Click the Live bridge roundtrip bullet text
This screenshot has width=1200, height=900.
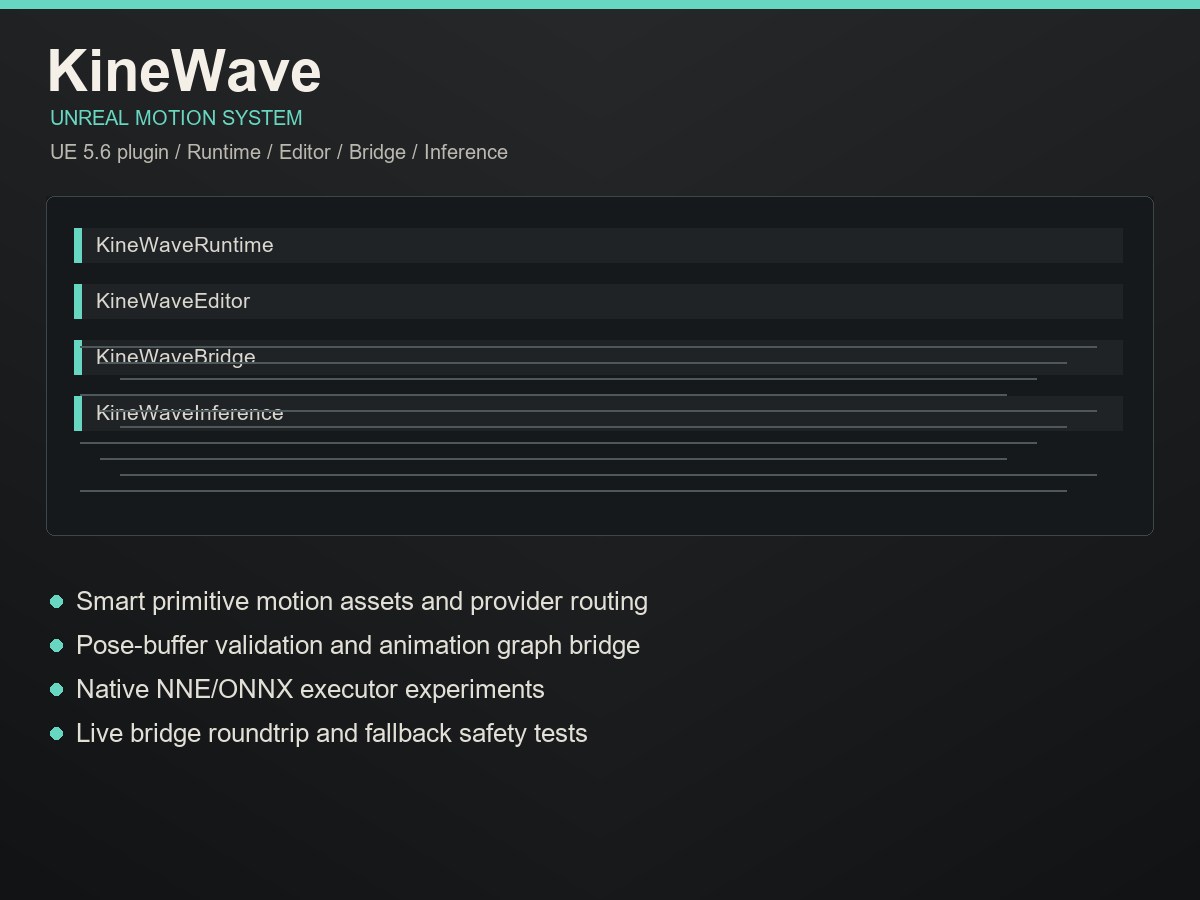pyautogui.click(x=332, y=733)
